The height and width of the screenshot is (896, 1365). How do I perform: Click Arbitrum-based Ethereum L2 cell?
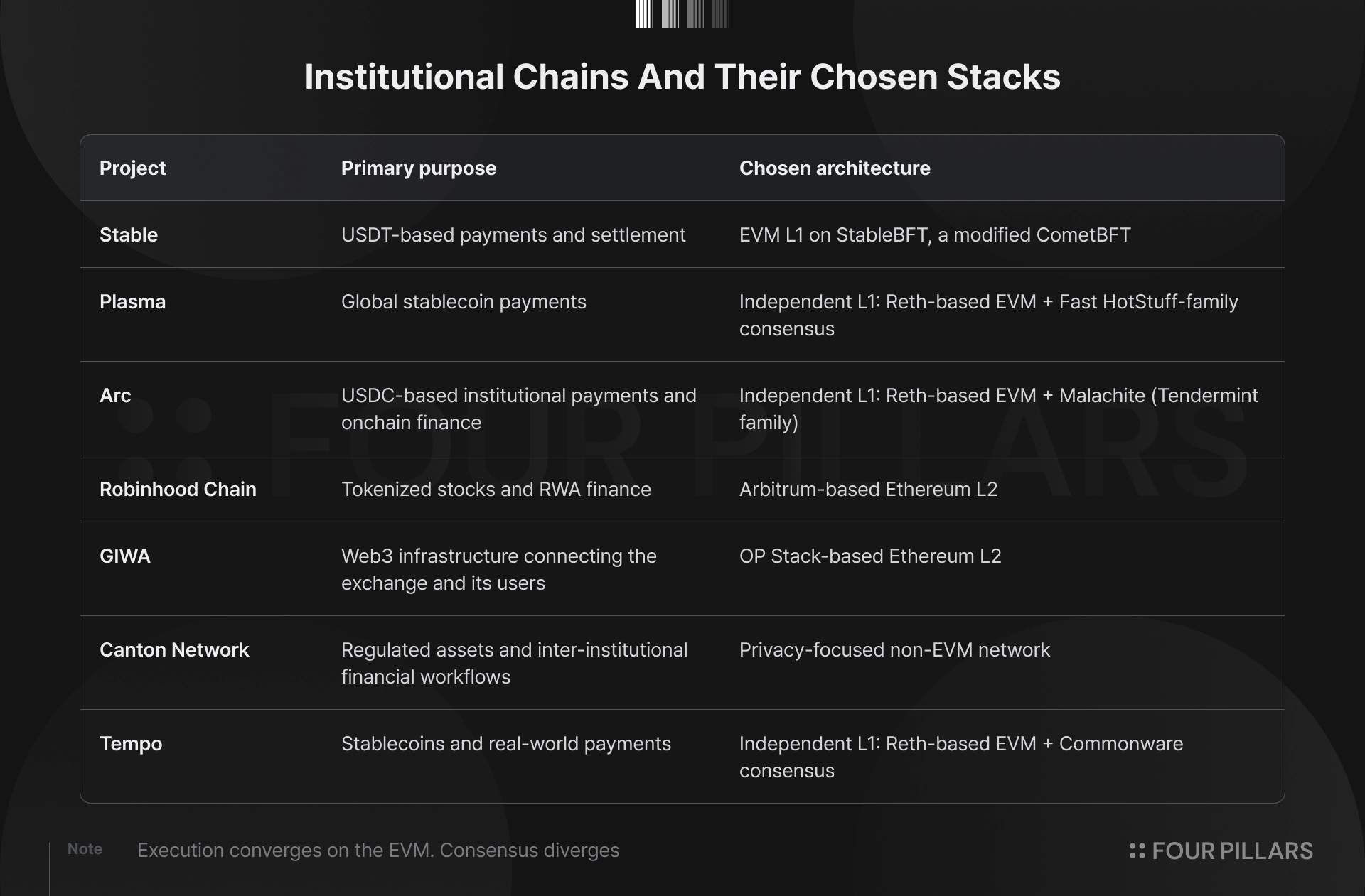click(x=868, y=489)
